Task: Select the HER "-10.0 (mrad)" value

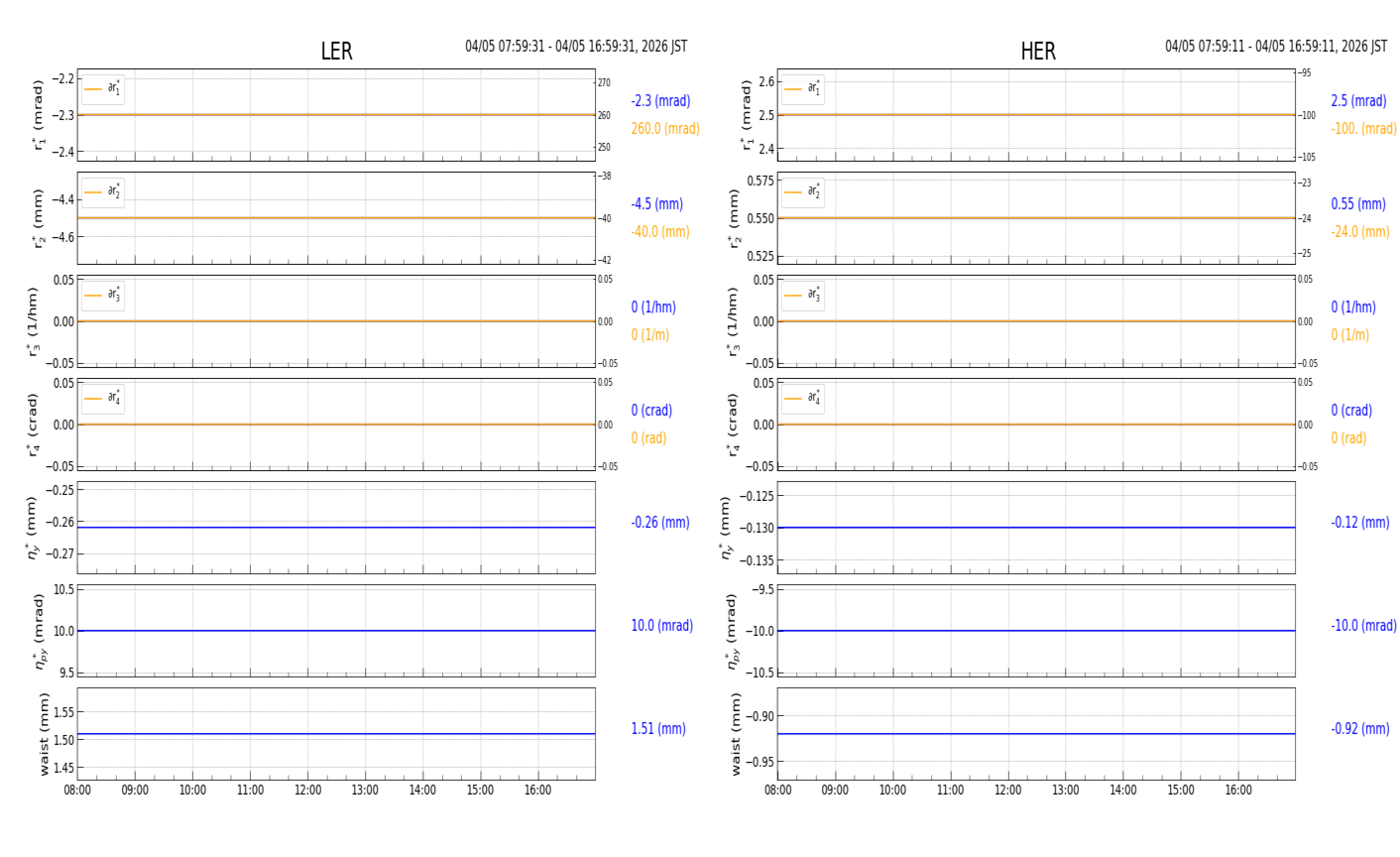Action: coord(1363,626)
